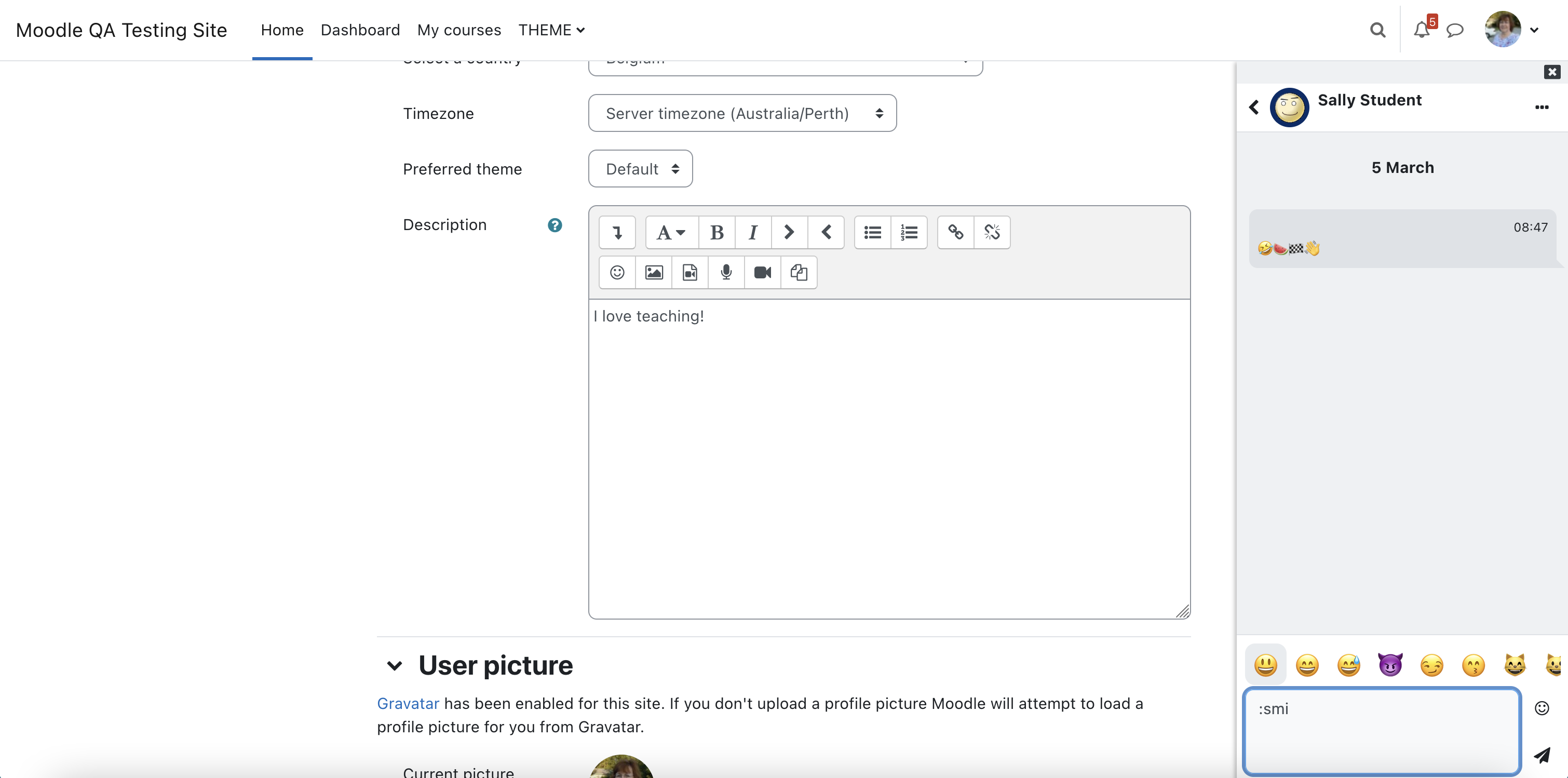Toggle the message emoji picker smiley
1568x778 pixels.
pos(1542,708)
